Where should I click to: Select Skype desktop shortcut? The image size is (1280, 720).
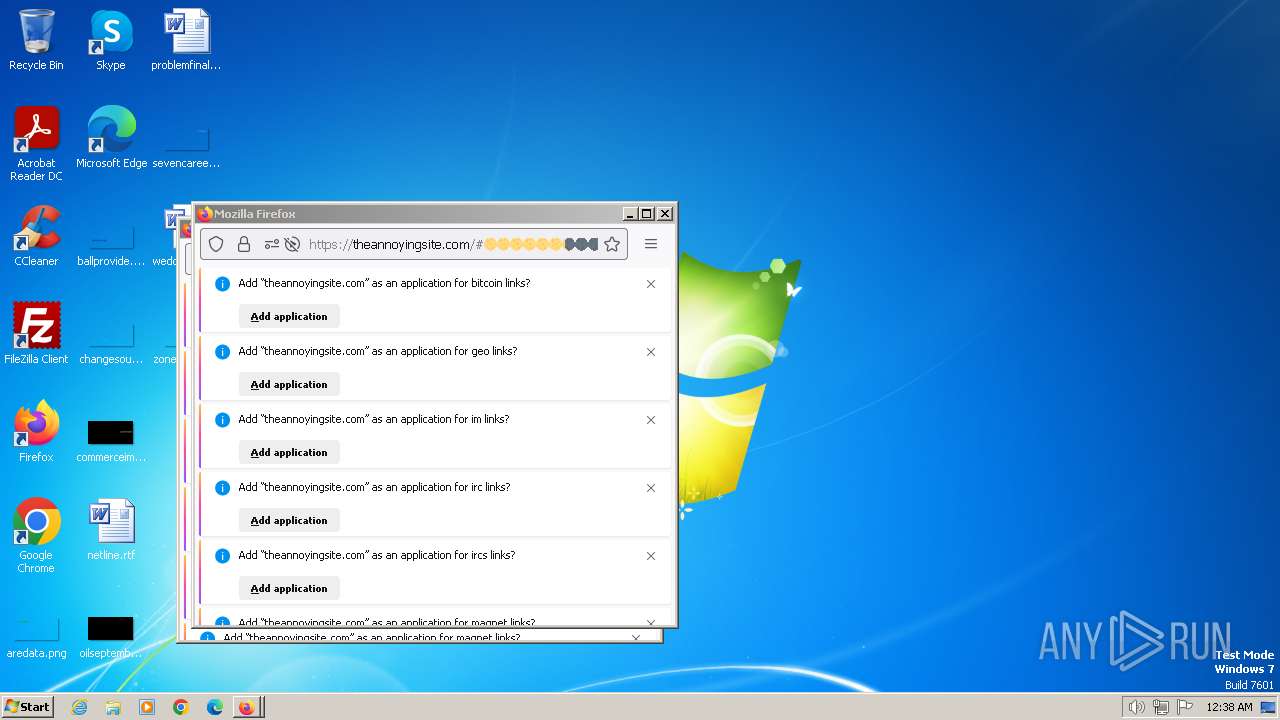pos(111,40)
